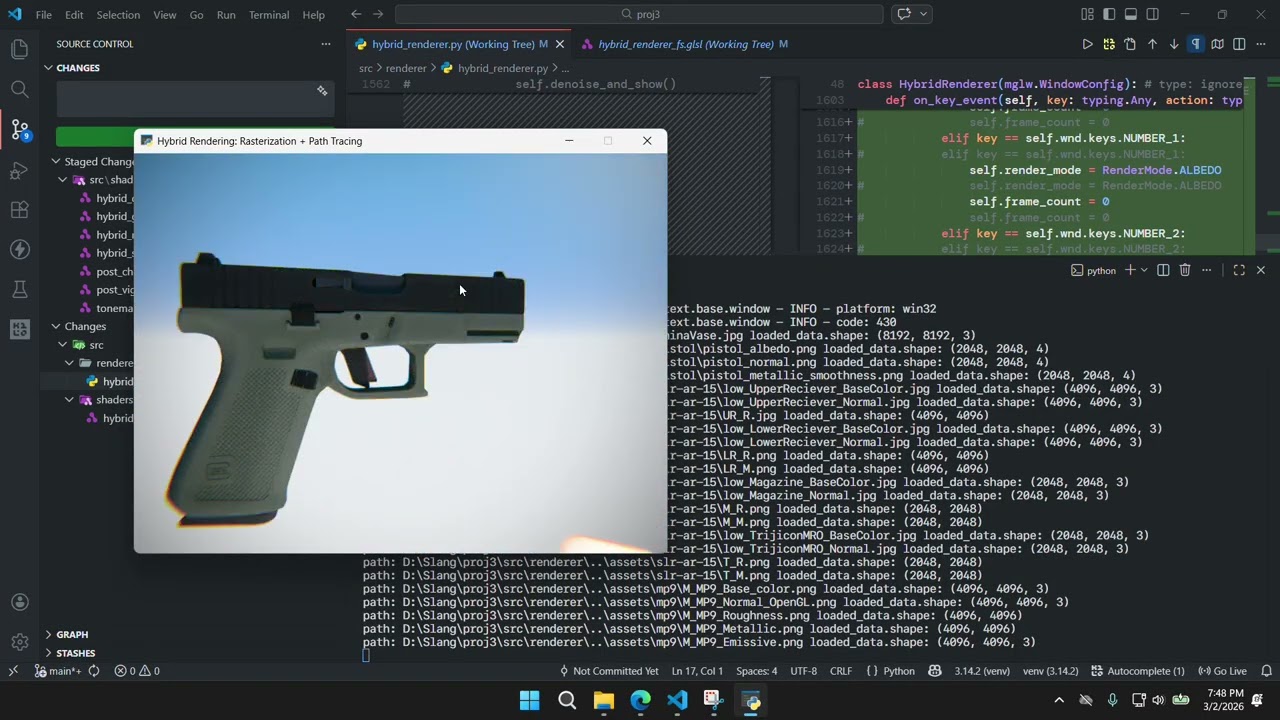Close the hybrid_renderer.py (Working Tree) tab
1280x720 pixels.
[x=560, y=44]
